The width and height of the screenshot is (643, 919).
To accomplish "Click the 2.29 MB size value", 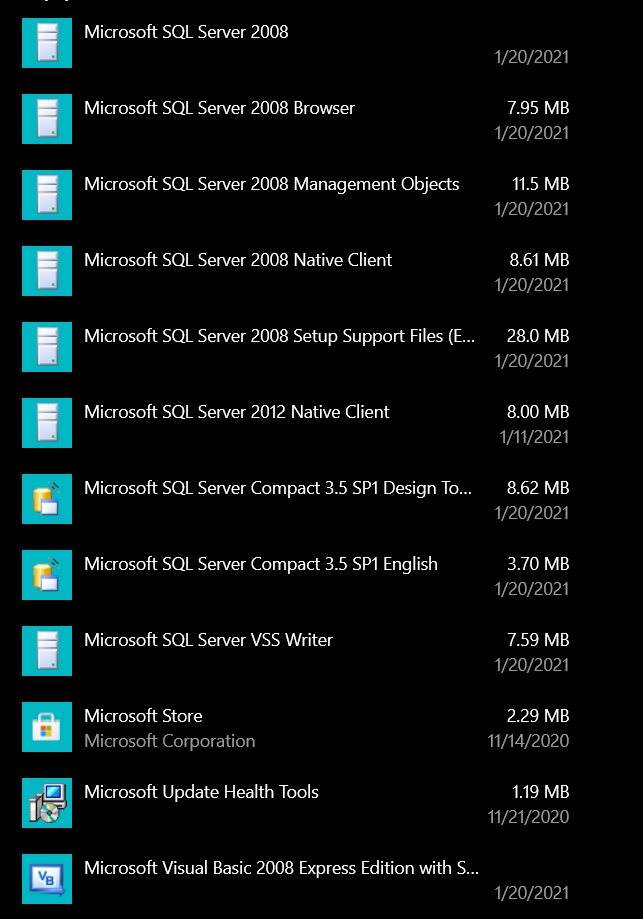I will point(538,716).
